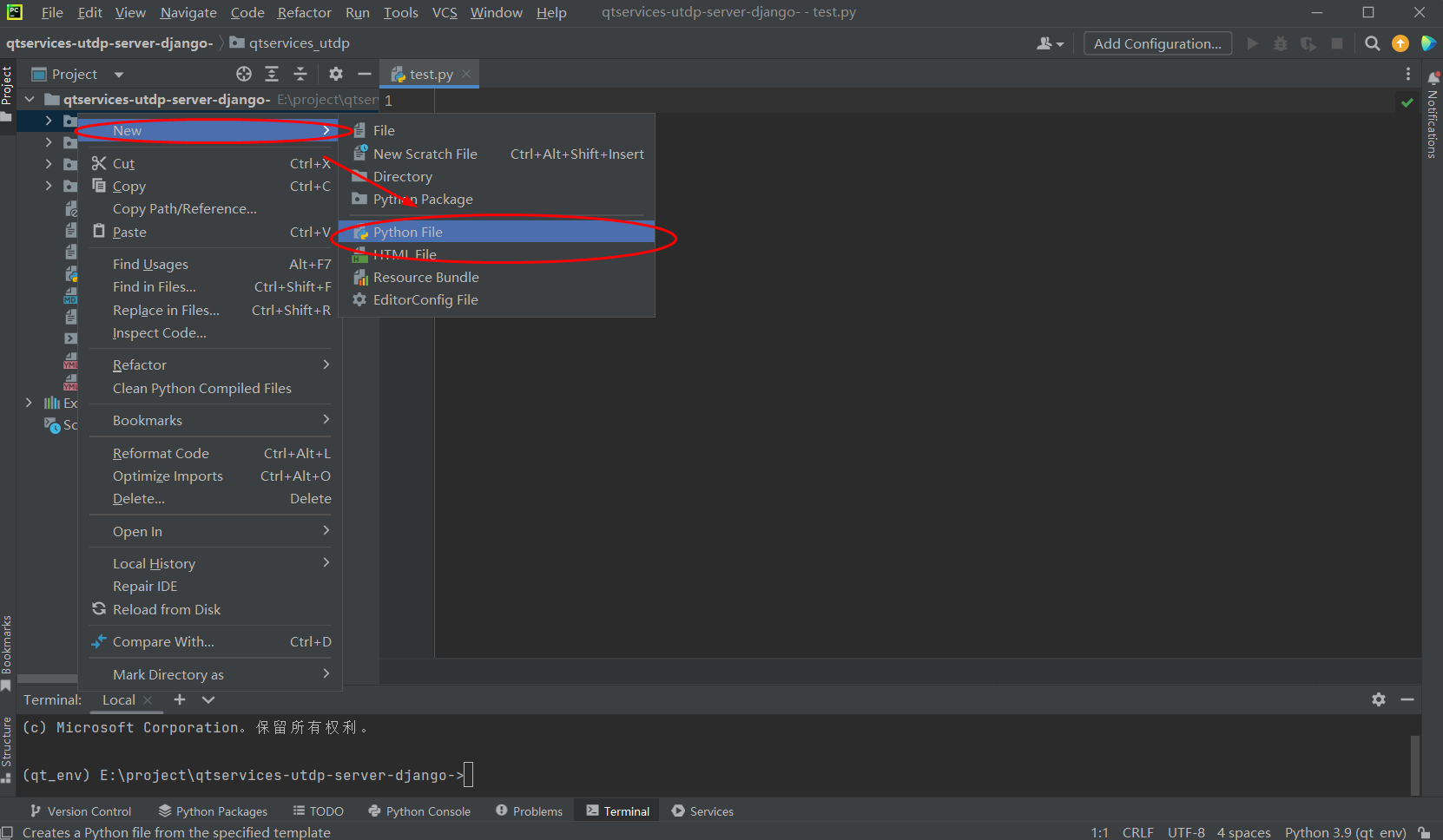Click the orange IDE update icon
The height and width of the screenshot is (840, 1443).
pyautogui.click(x=1400, y=43)
